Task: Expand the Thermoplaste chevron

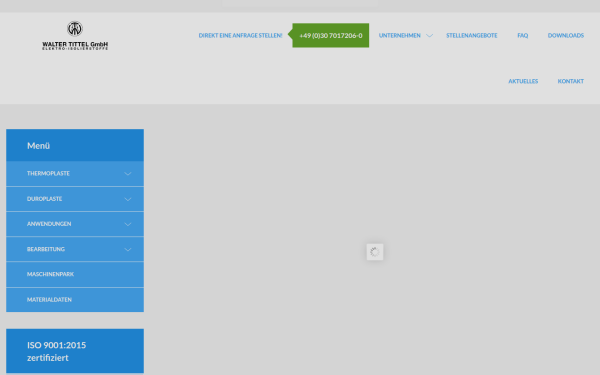Action: (128, 174)
